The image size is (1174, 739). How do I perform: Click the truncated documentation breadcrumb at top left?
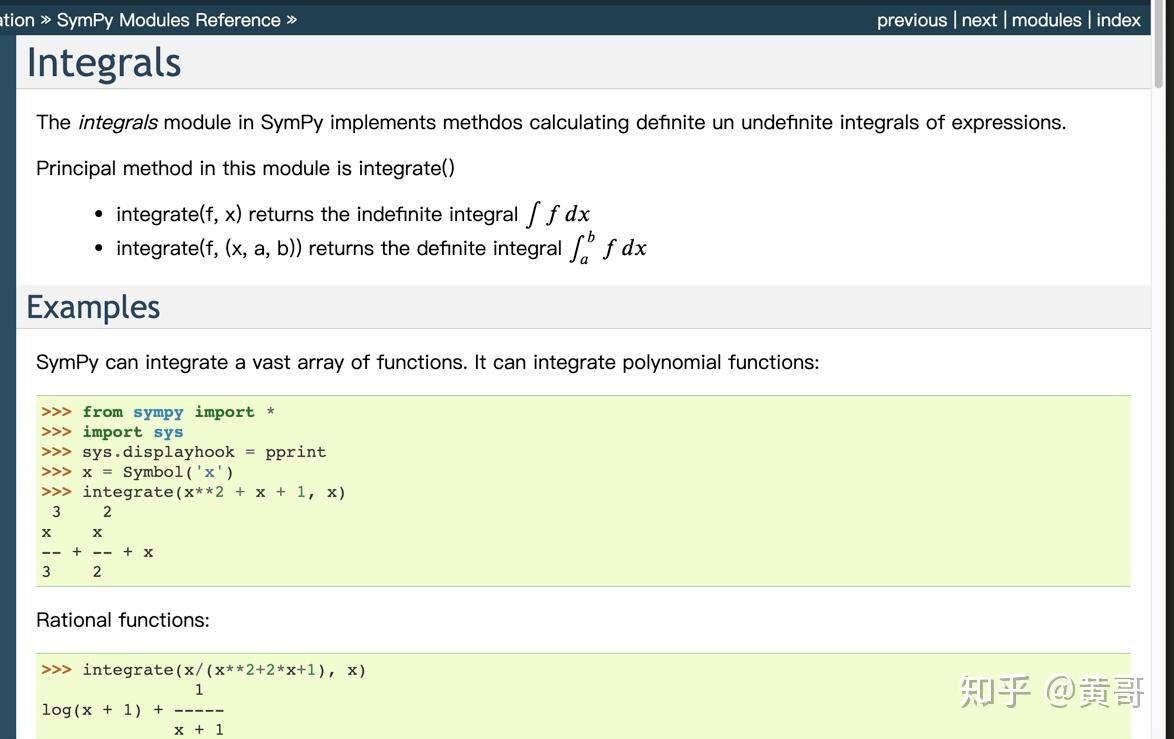[x=18, y=20]
